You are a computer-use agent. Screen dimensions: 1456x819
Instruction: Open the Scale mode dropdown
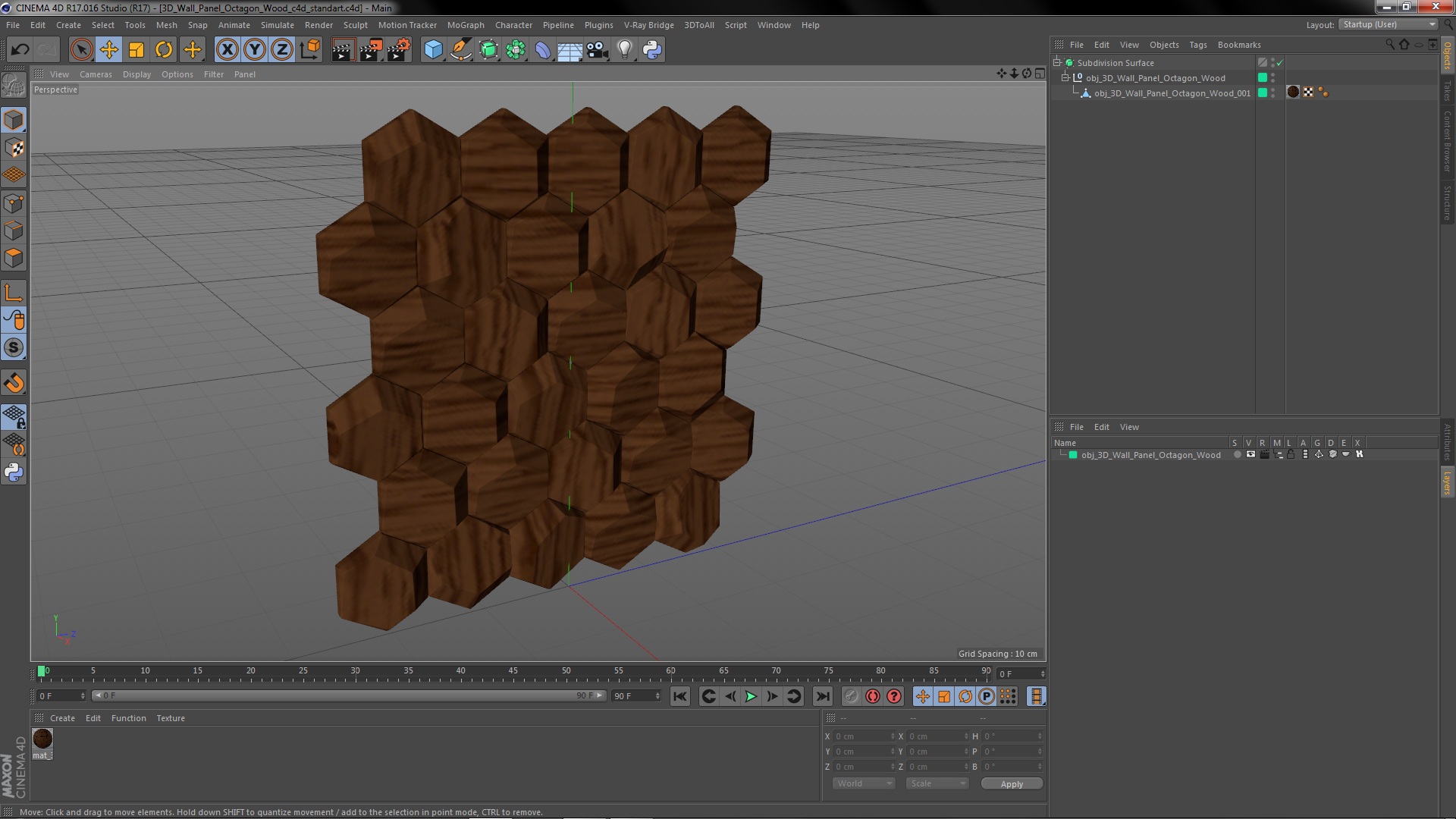[937, 783]
